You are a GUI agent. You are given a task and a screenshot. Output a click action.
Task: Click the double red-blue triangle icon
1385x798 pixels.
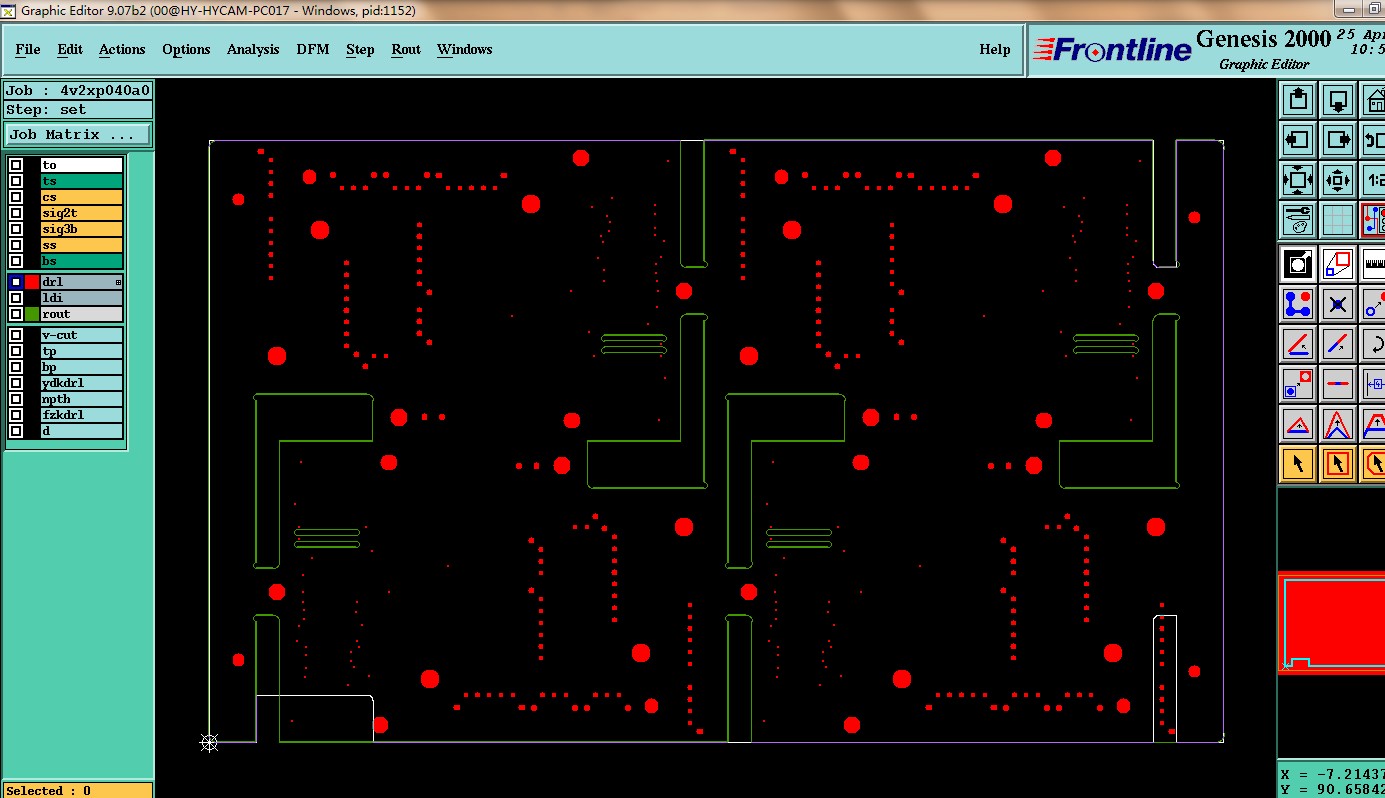pos(1338,424)
